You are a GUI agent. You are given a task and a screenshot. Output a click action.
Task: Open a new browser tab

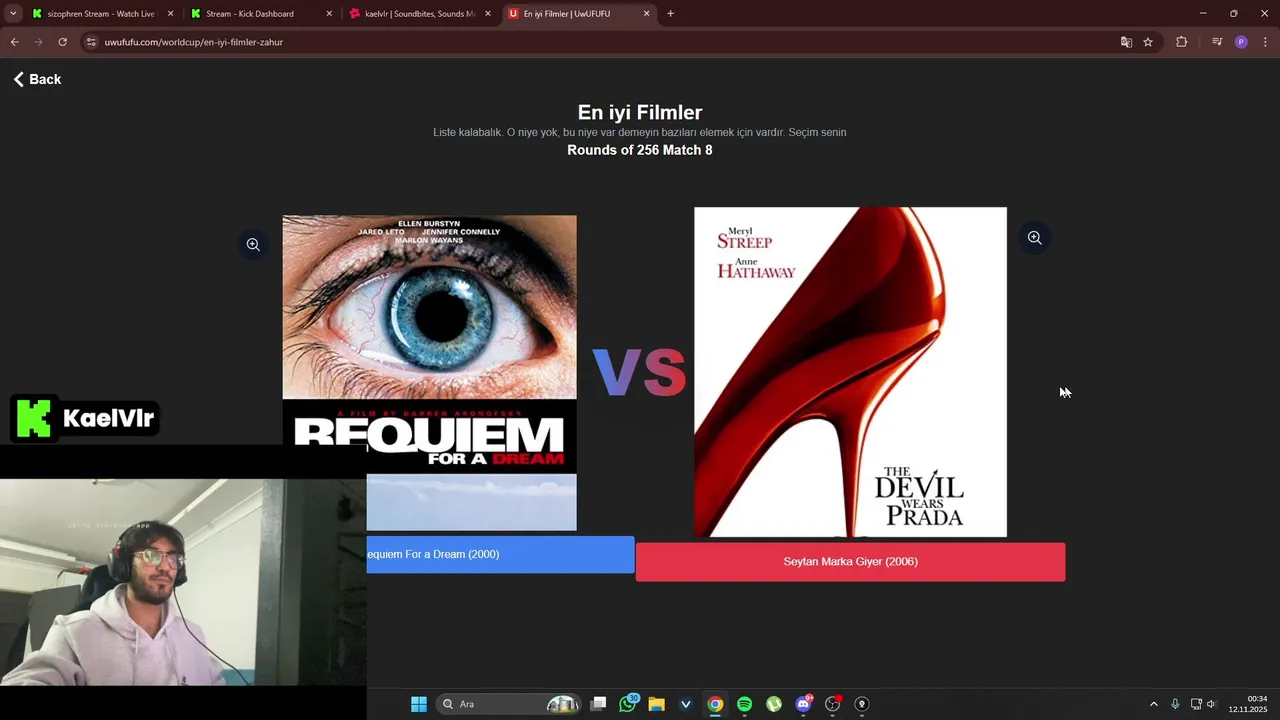[670, 14]
